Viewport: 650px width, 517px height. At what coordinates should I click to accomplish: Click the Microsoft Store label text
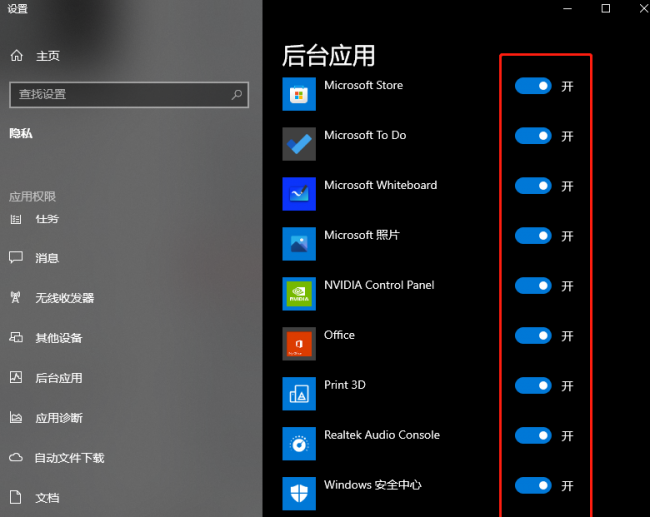pos(364,85)
